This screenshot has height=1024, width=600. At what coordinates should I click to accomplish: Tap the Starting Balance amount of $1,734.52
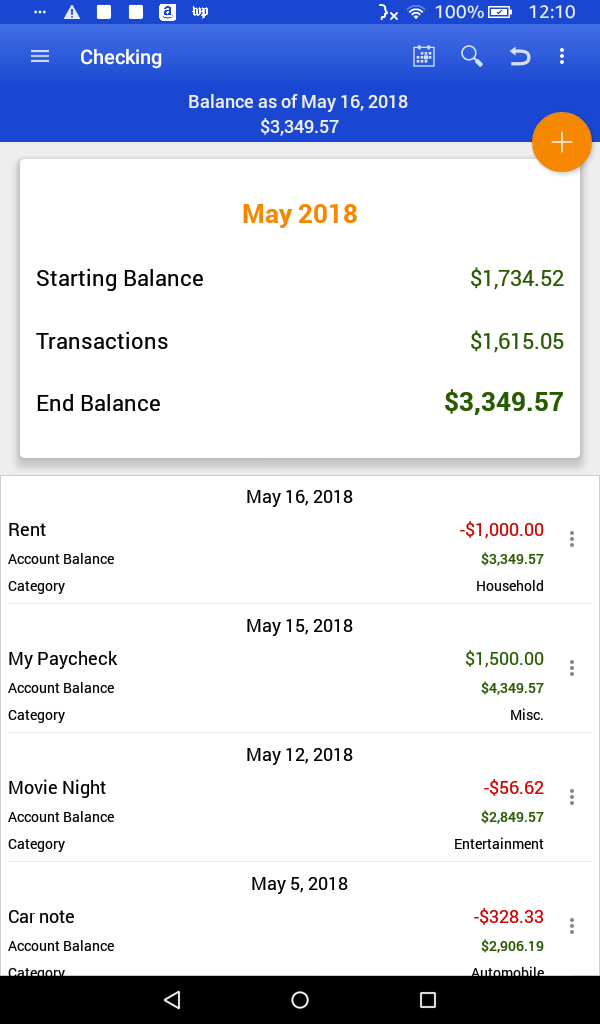(517, 278)
